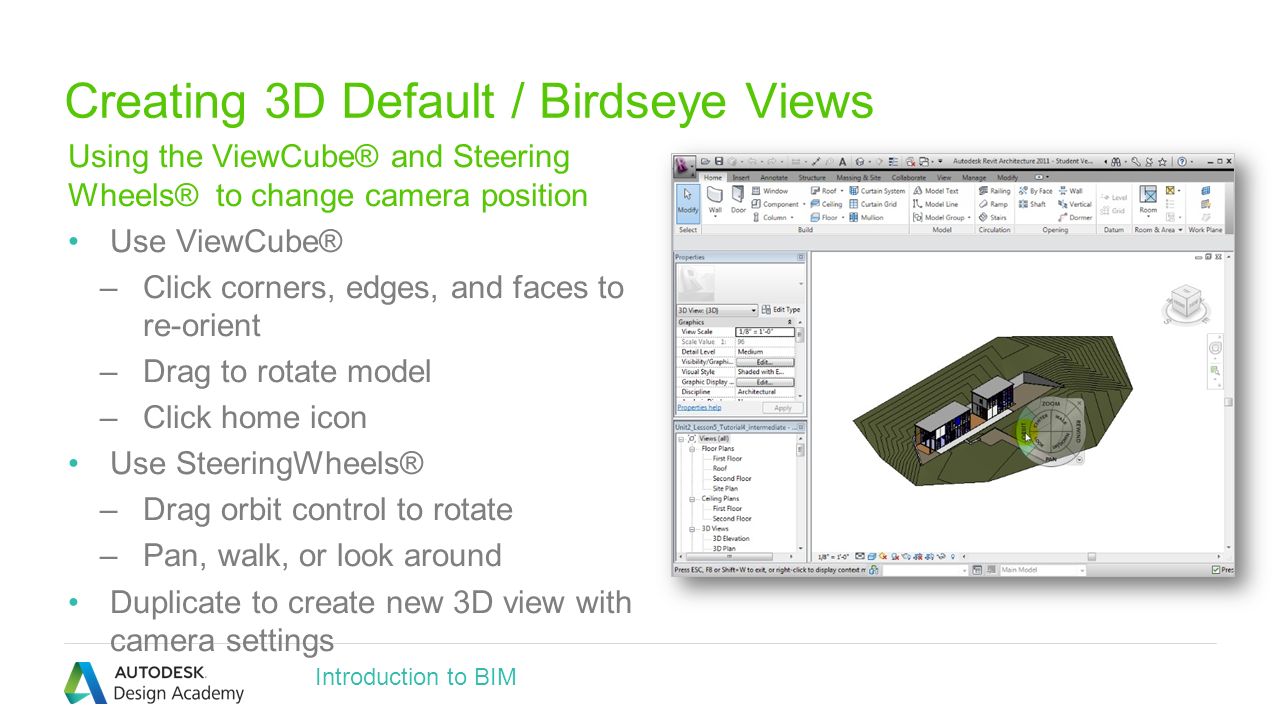The width and height of the screenshot is (1280, 720).
Task: Switch to the Home ribbon tab
Action: [x=713, y=177]
